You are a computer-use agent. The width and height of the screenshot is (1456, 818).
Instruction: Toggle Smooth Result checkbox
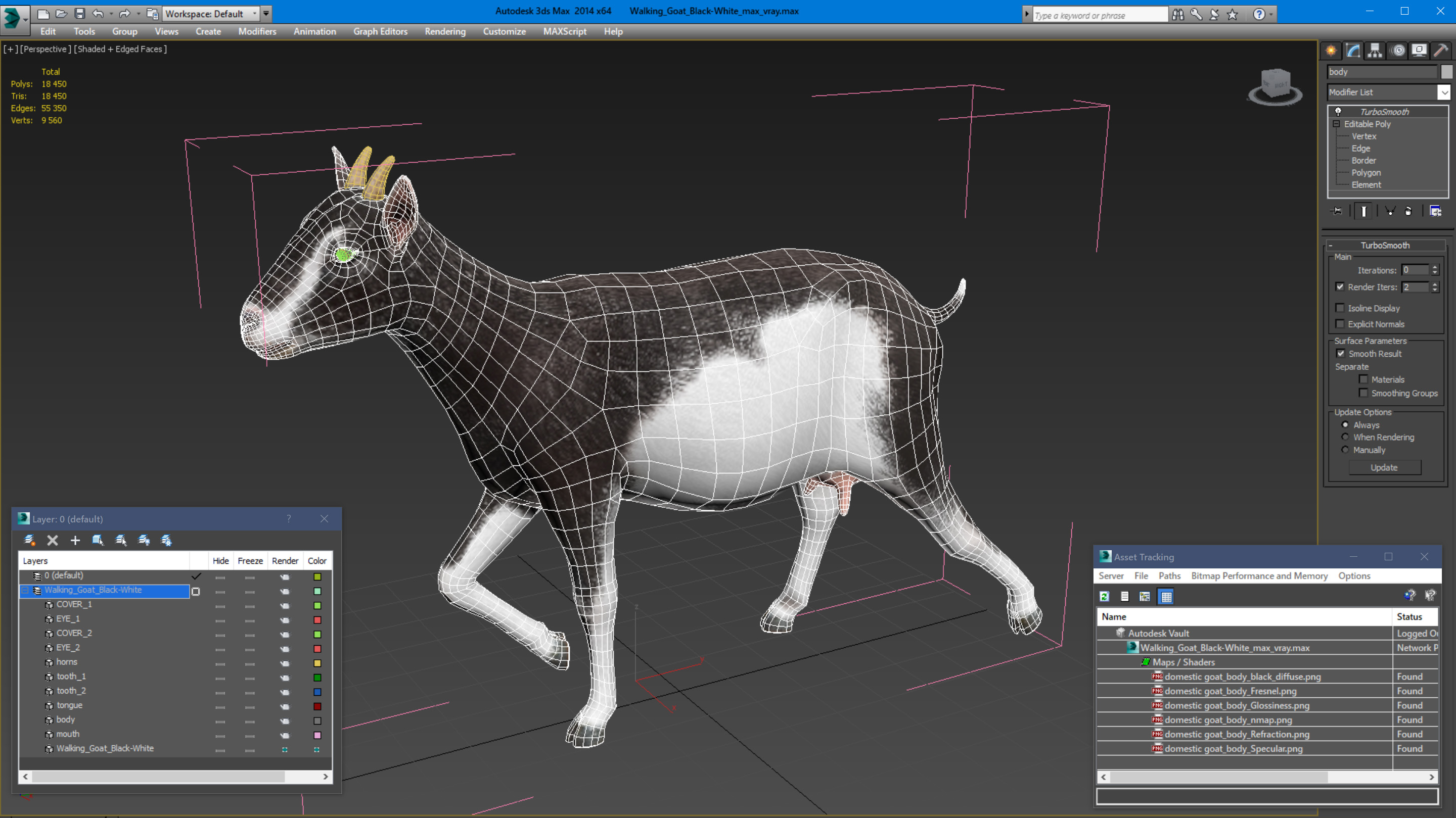pos(1341,353)
